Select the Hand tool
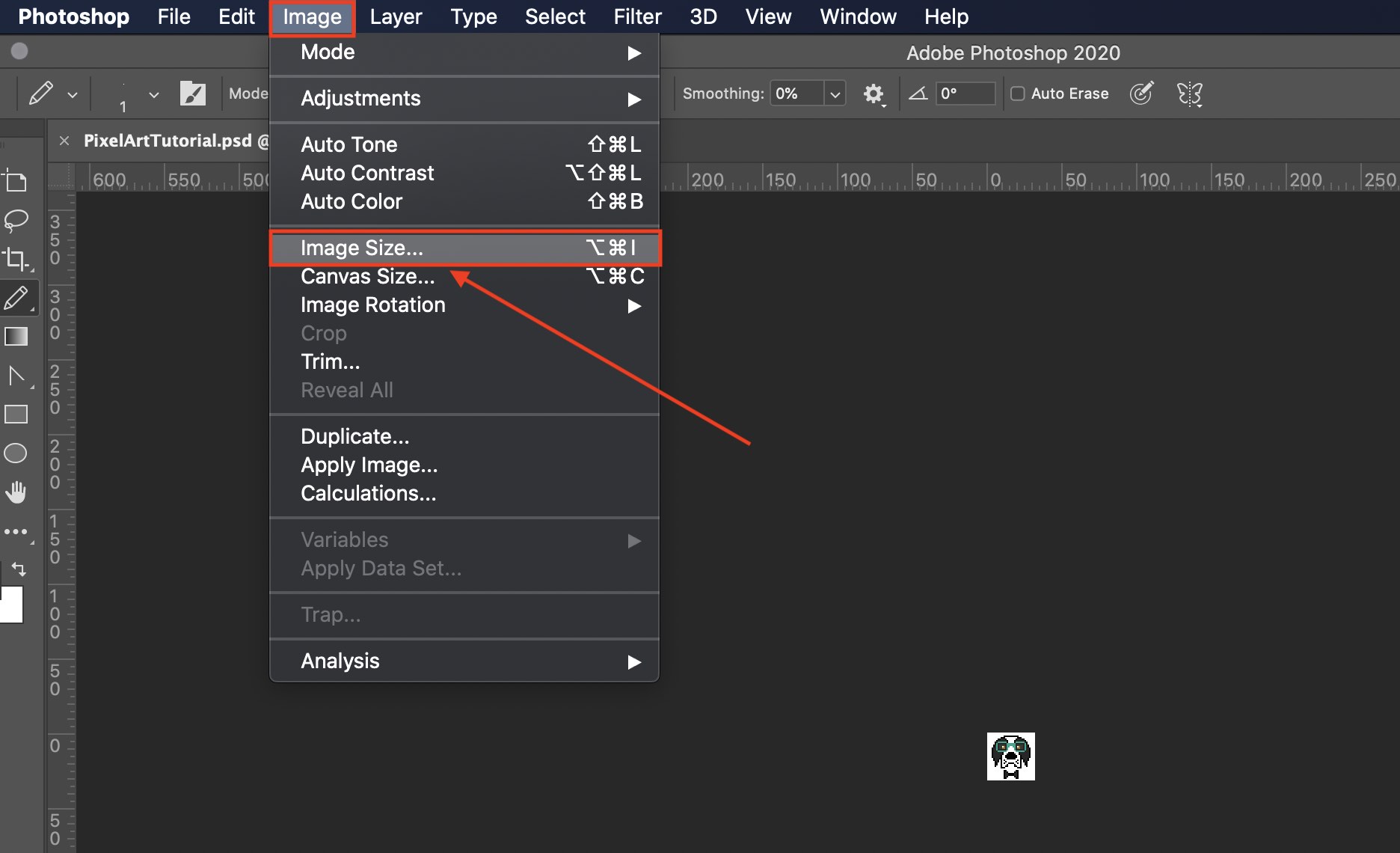 (16, 492)
